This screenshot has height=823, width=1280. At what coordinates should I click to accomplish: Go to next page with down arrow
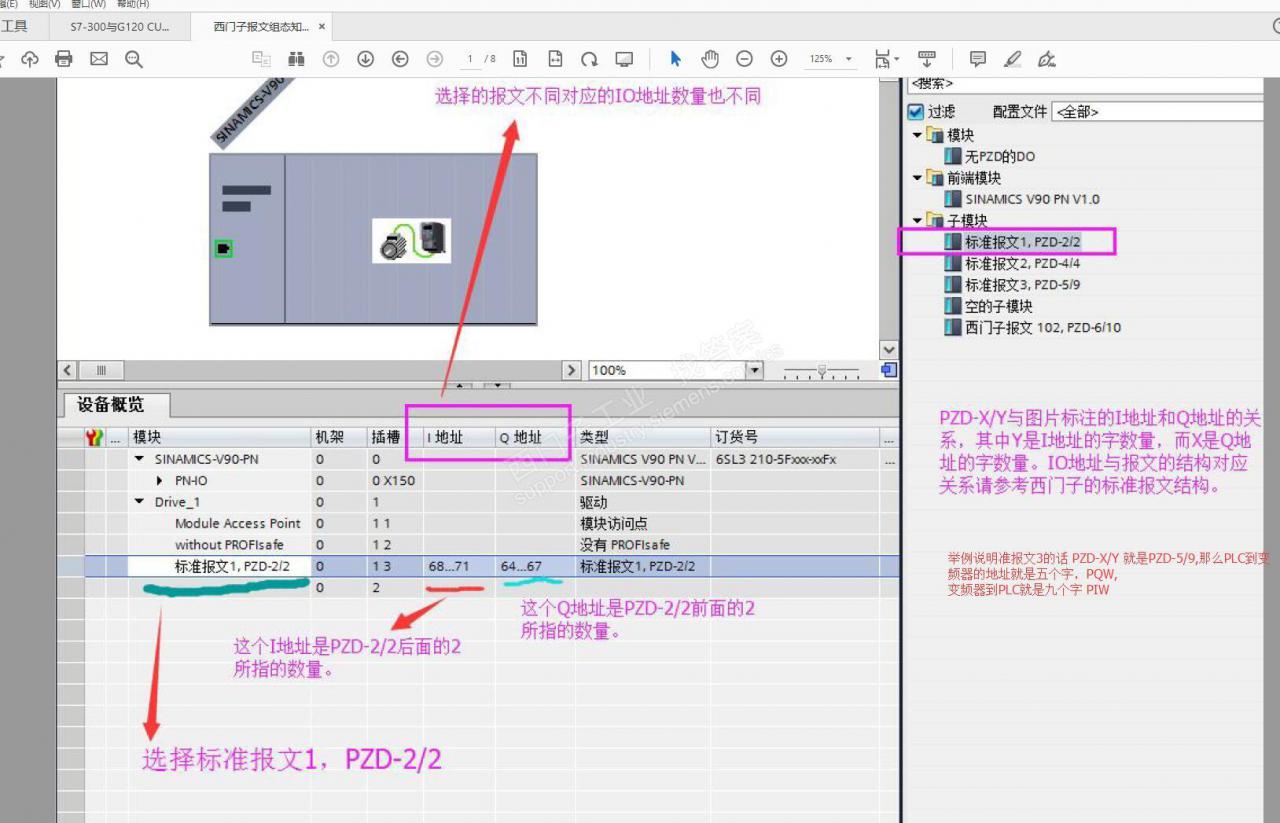366,59
